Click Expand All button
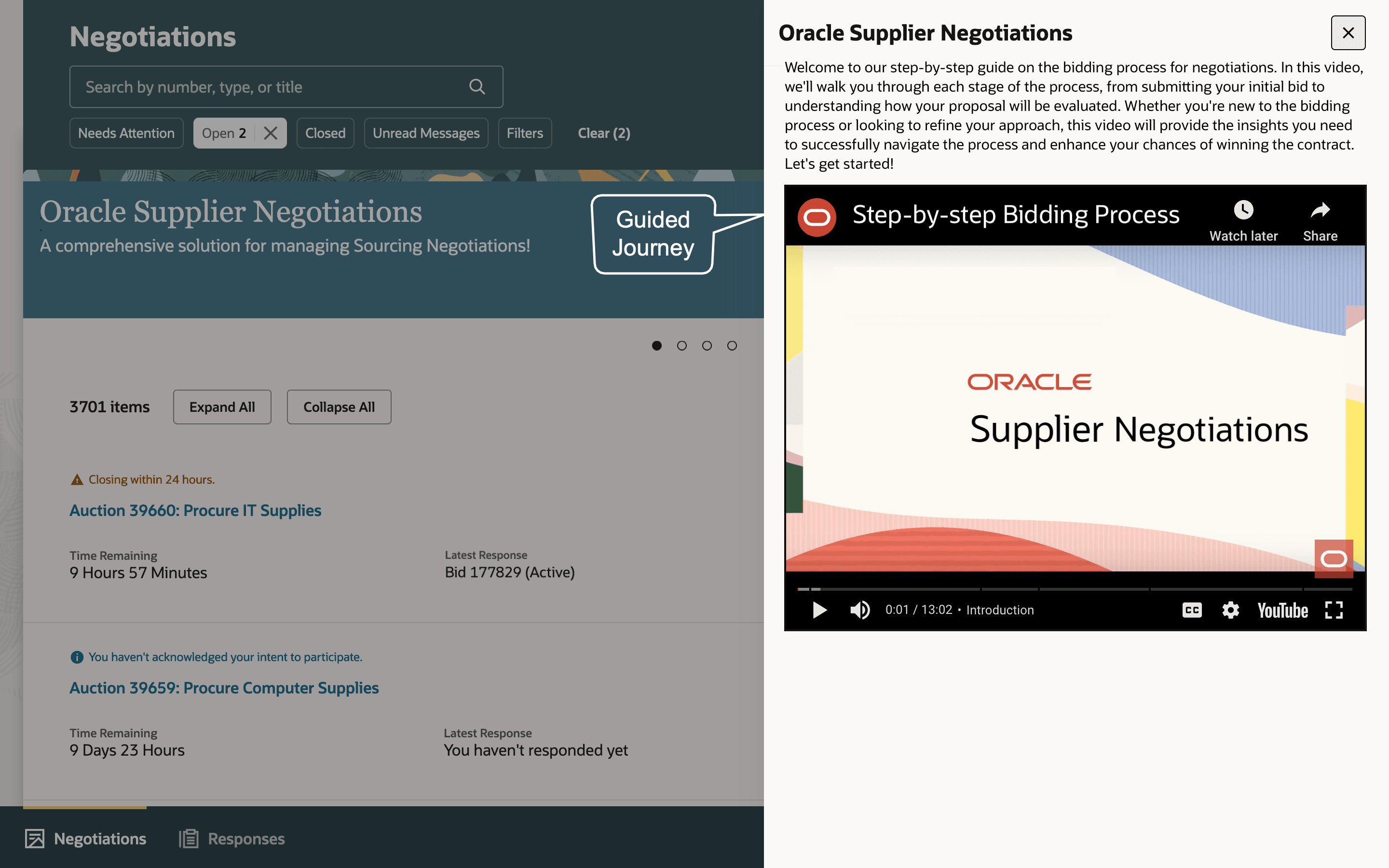The height and width of the screenshot is (868, 1389). pyautogui.click(x=222, y=407)
